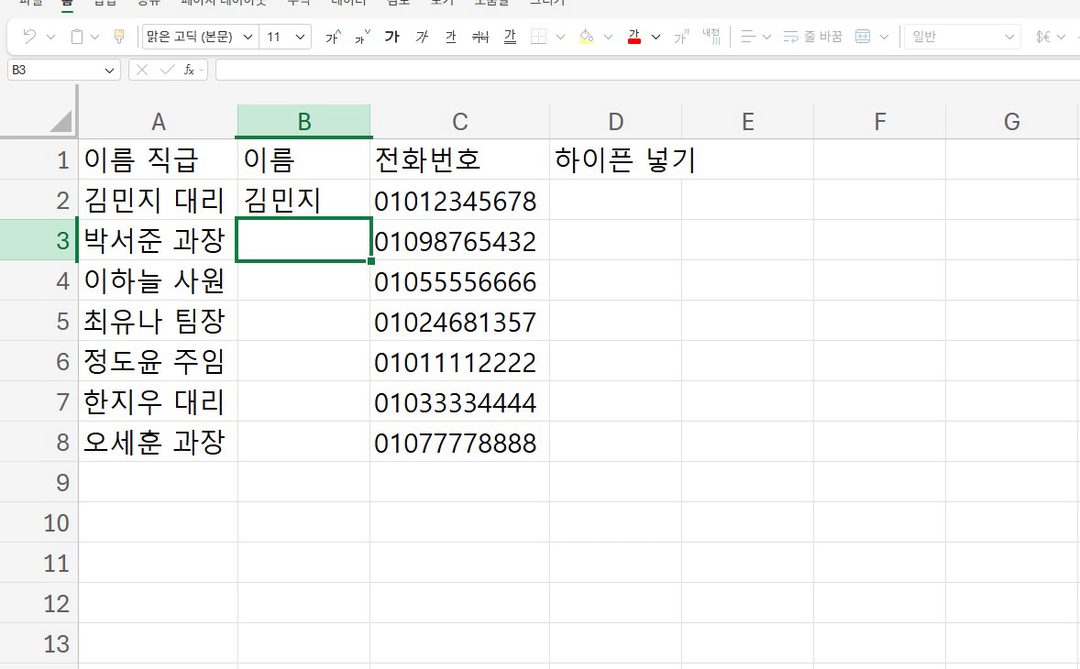The image size is (1080, 669).
Task: Click the Undo icon
Action: coord(29,37)
